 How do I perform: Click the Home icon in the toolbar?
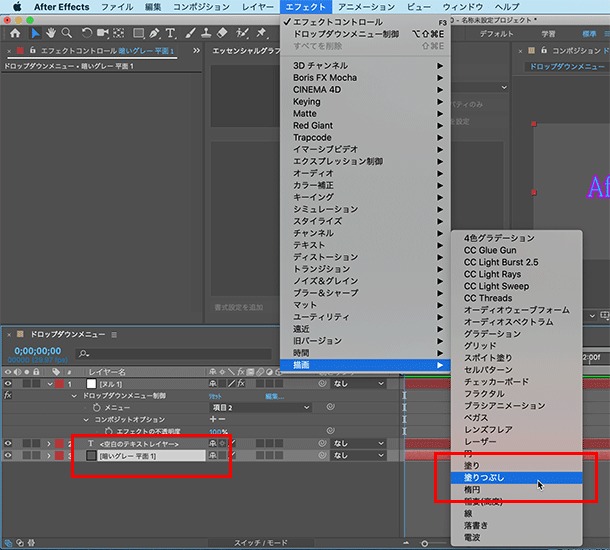click(15, 33)
